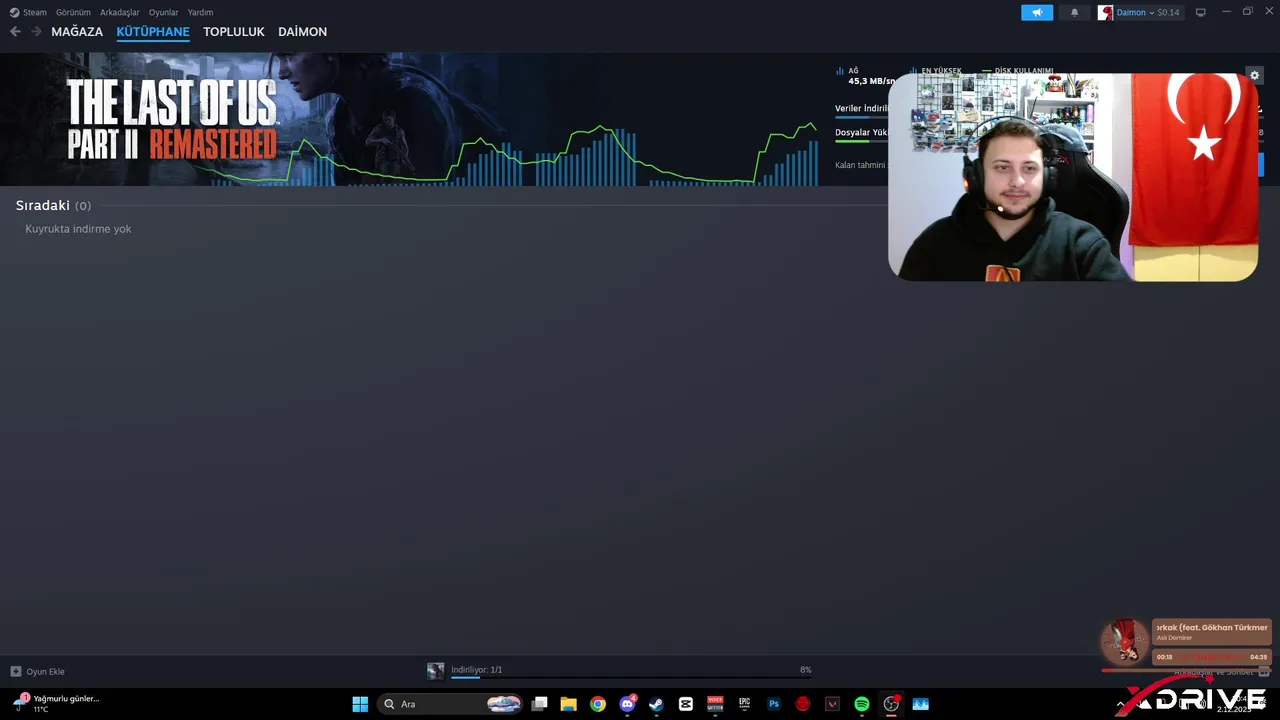
Task: Expand the Daimon account dropdown
Action: (x=1135, y=12)
